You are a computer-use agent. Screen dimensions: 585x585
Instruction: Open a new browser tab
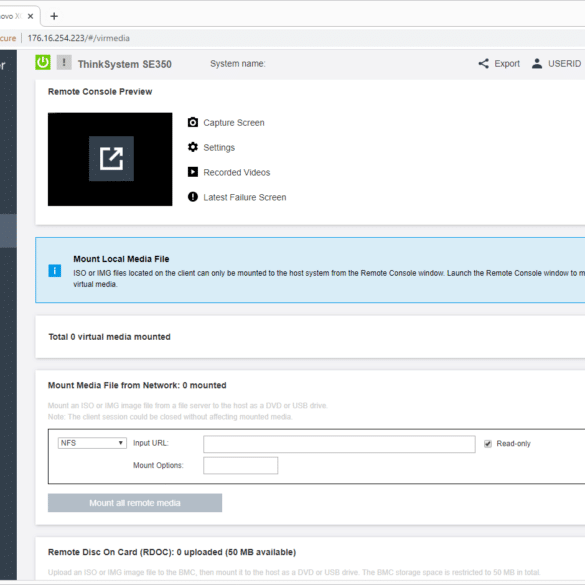tap(54, 16)
